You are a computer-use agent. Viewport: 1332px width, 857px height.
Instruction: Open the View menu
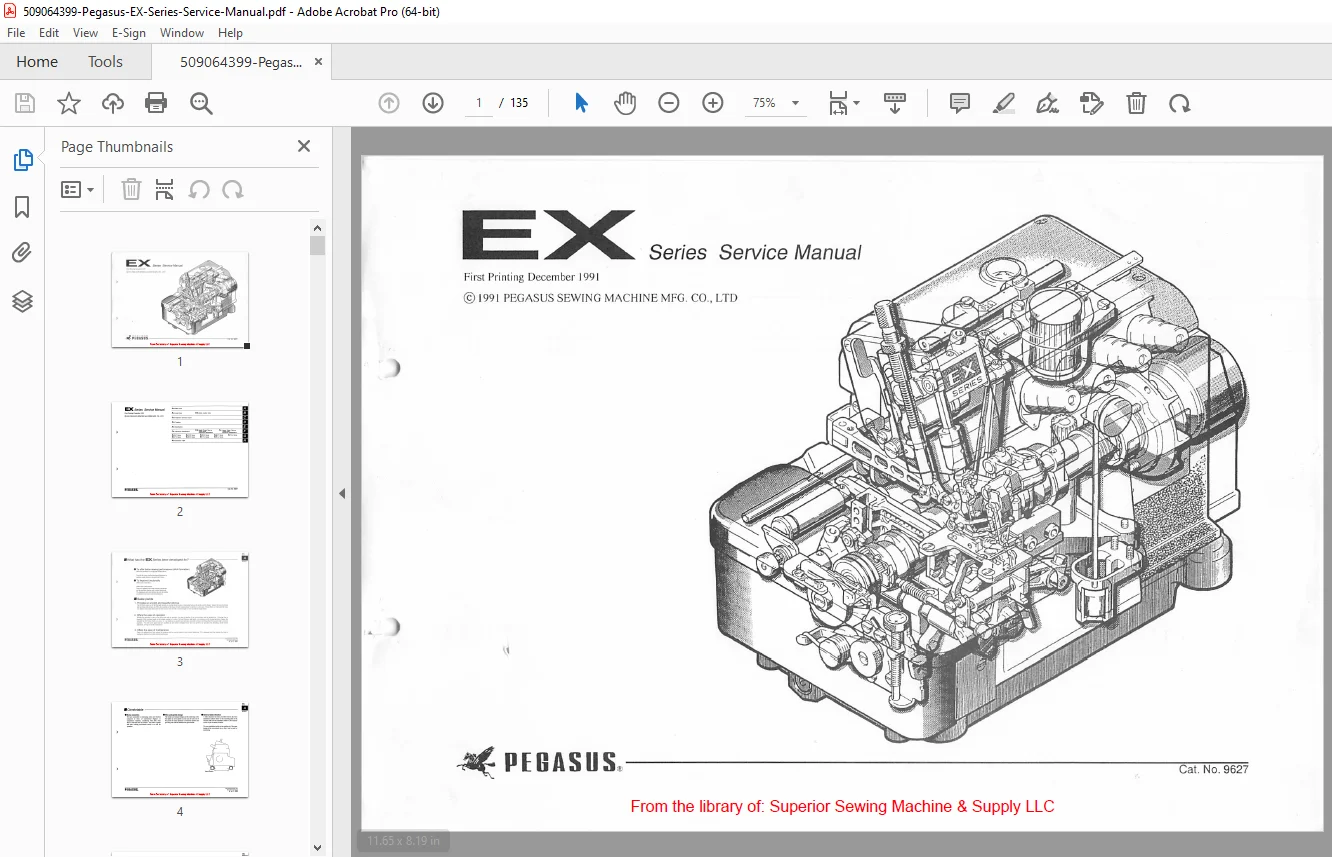(86, 33)
